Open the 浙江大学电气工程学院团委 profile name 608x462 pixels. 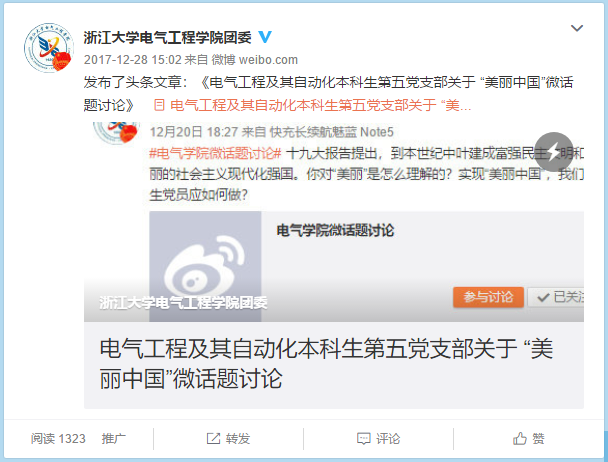click(167, 37)
